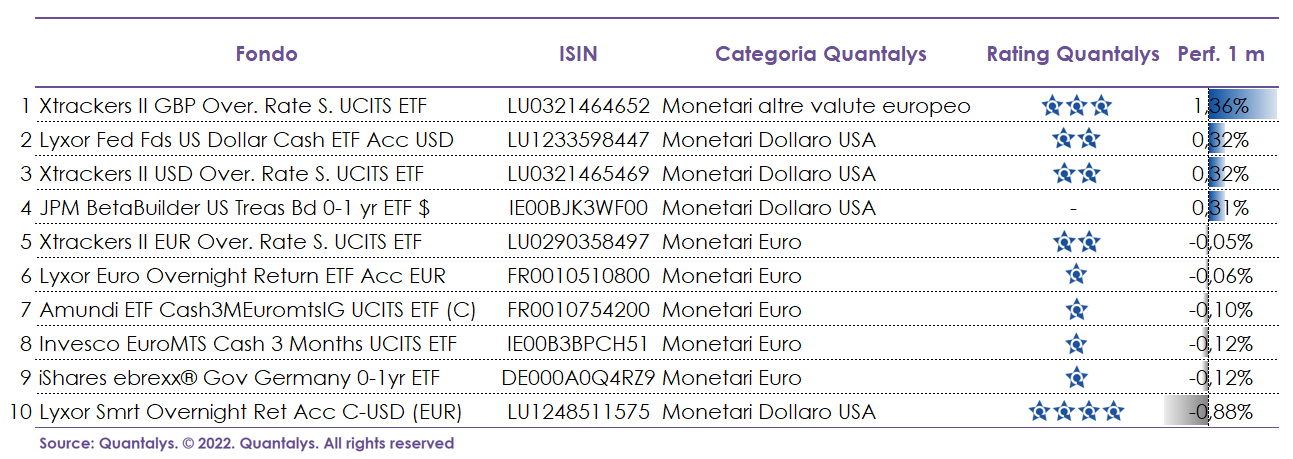The height and width of the screenshot is (459, 1293).
Task: Click the Categoria Quantalys column header
Action: 821,54
